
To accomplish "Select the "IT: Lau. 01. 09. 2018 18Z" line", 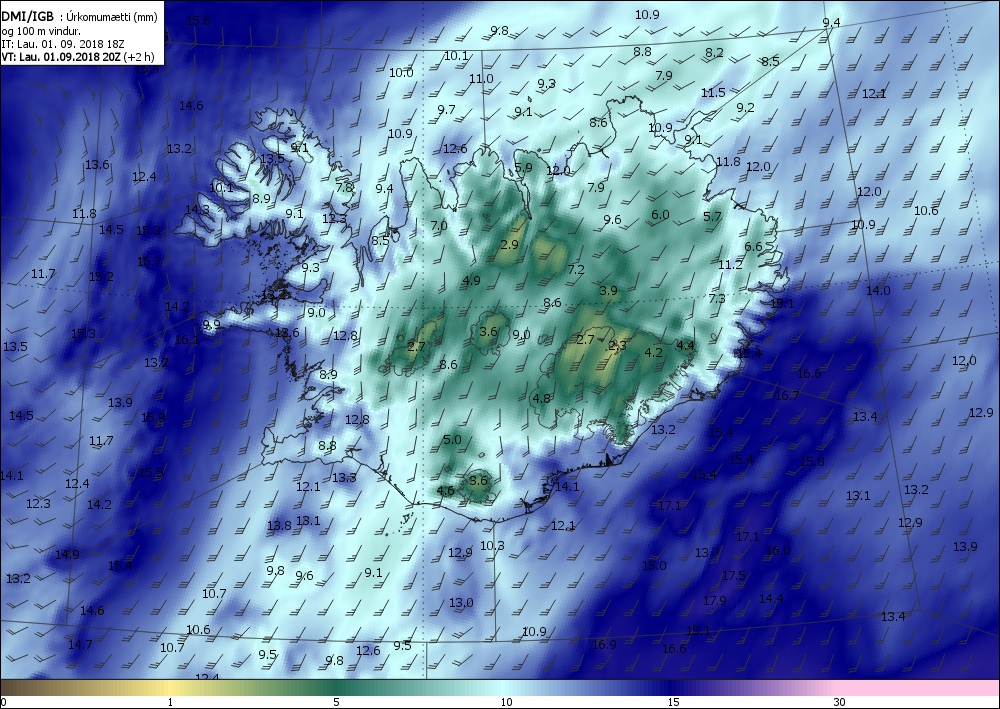I will 62,43.
